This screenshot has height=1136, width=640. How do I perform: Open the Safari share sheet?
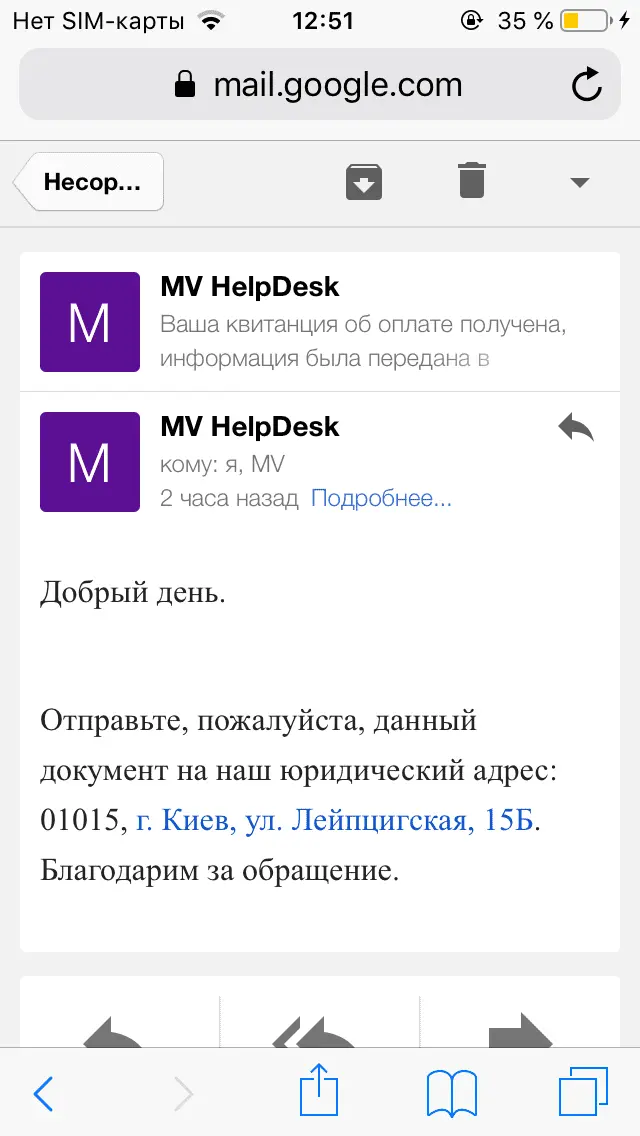pyautogui.click(x=320, y=1090)
